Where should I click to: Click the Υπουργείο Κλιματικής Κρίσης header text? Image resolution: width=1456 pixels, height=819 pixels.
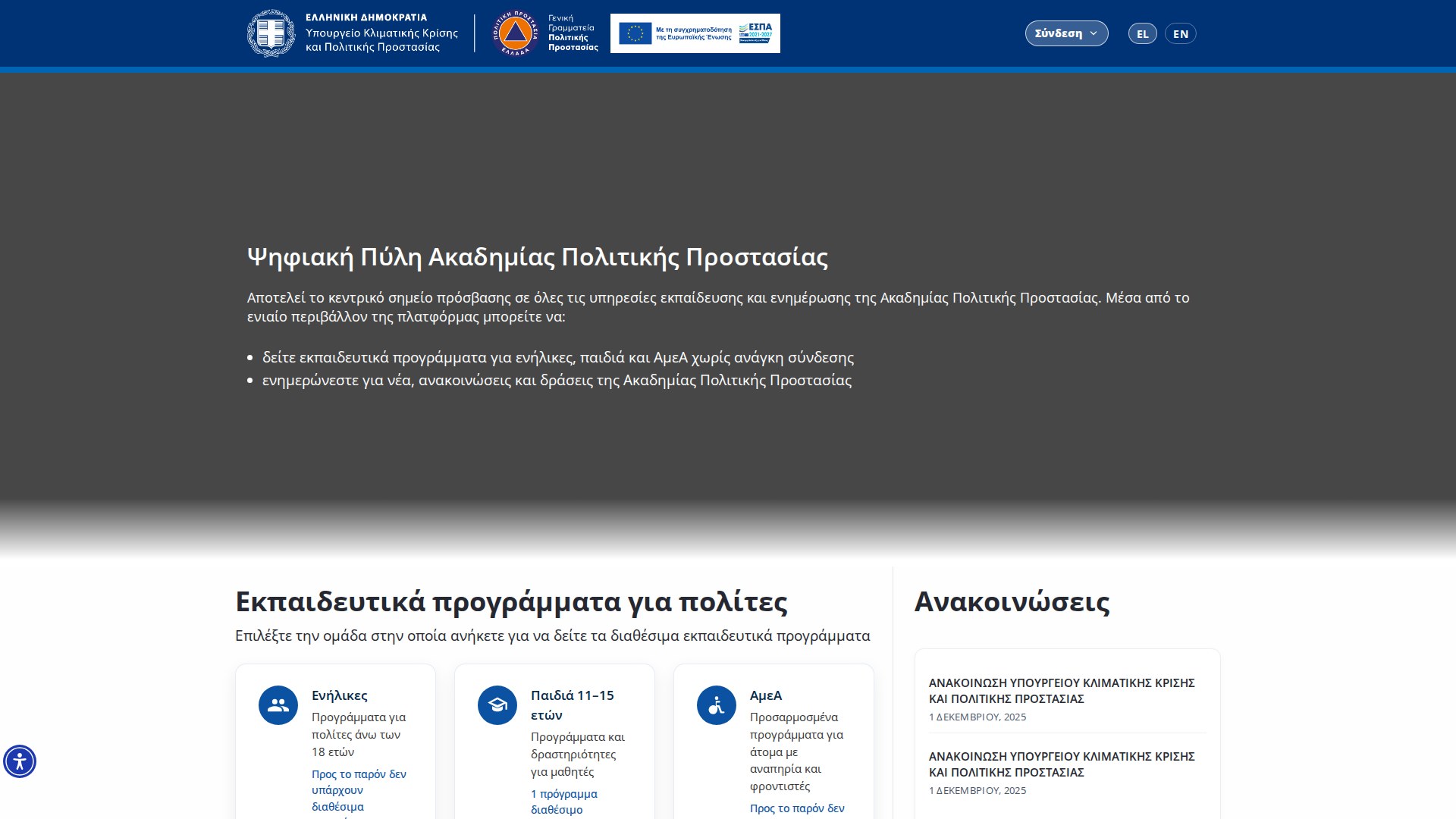[x=381, y=39]
